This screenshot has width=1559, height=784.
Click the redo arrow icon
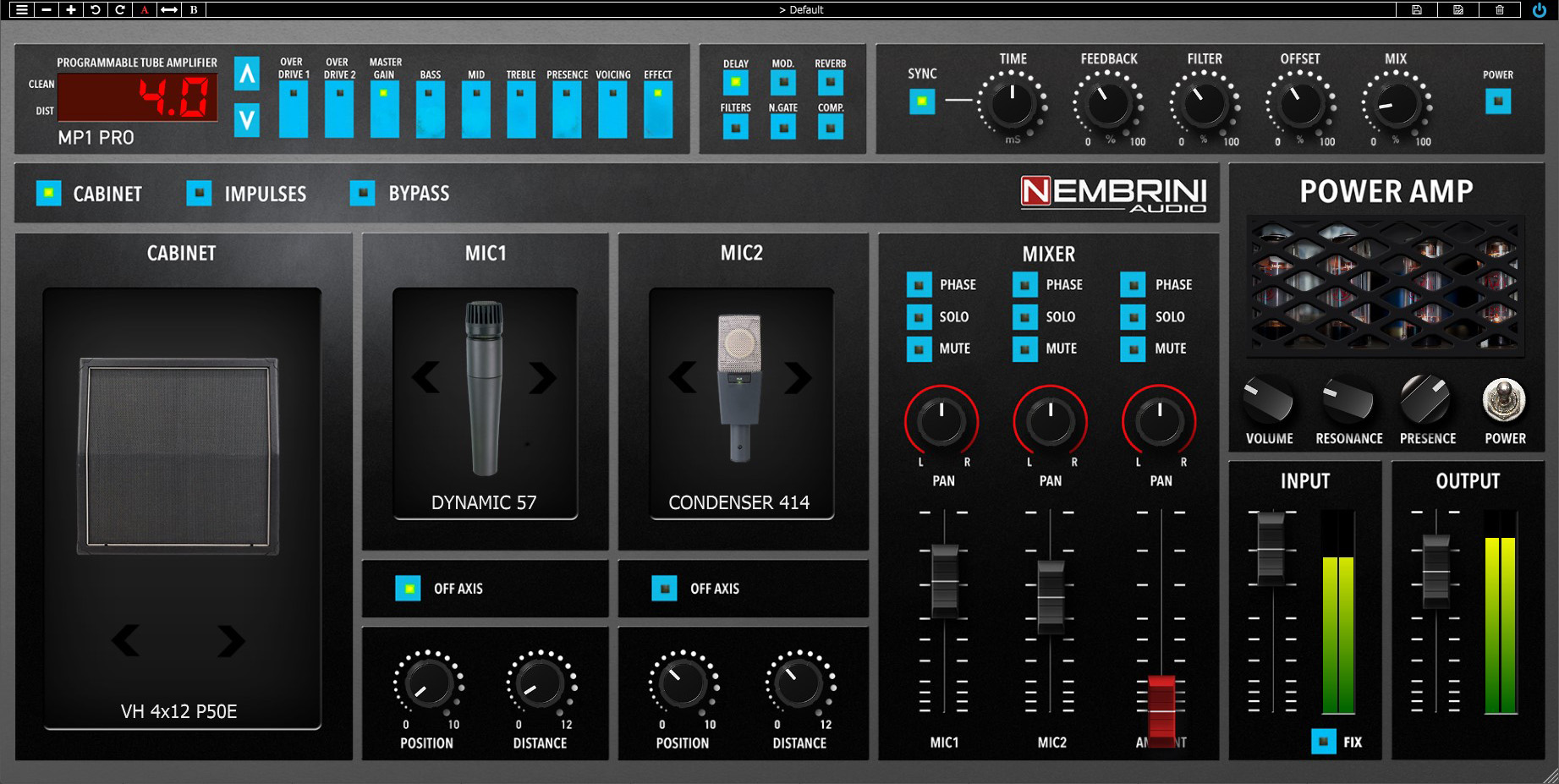point(120,10)
